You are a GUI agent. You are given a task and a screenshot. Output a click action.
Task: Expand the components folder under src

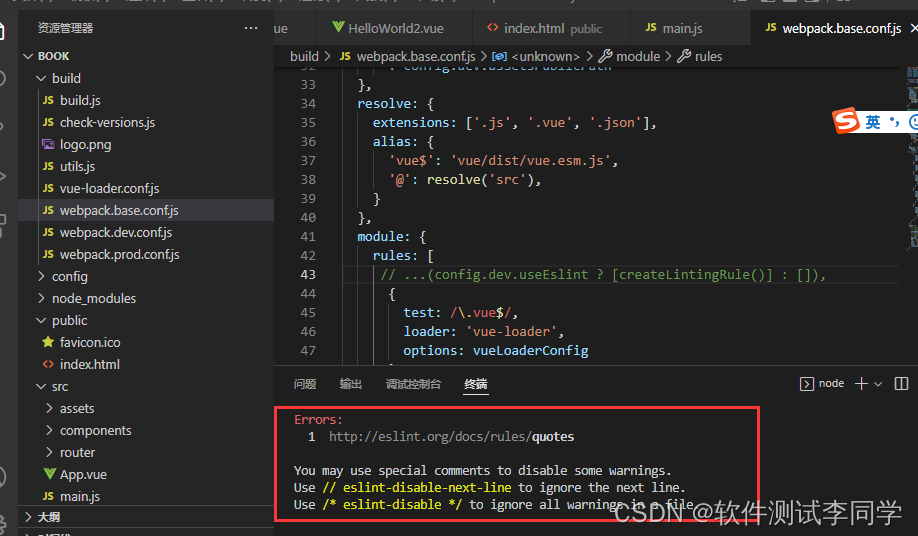[x=95, y=430]
